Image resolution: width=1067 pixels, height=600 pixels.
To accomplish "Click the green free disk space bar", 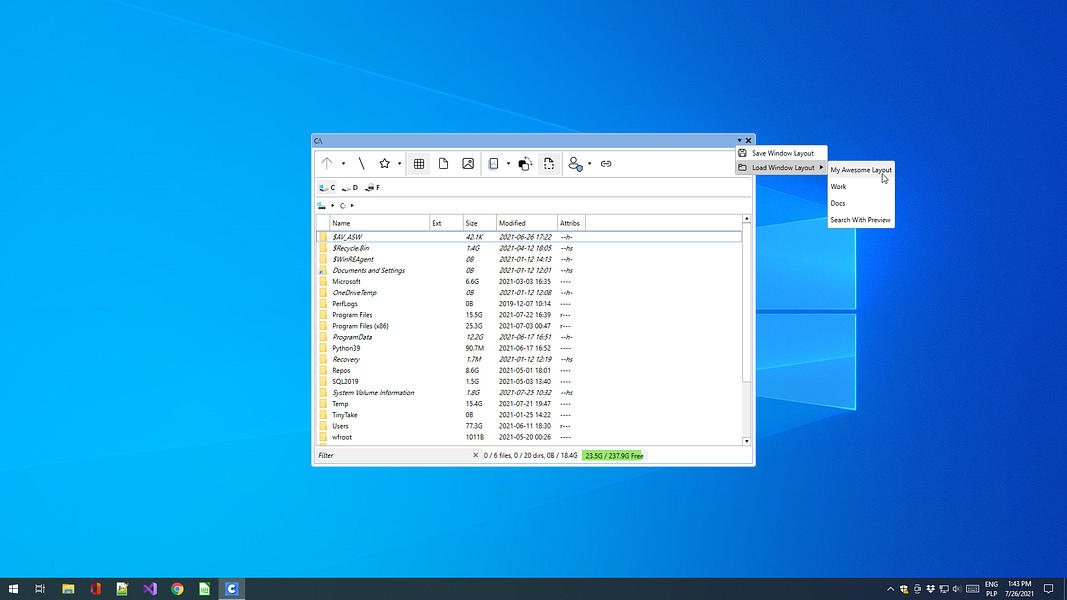I will (x=614, y=456).
